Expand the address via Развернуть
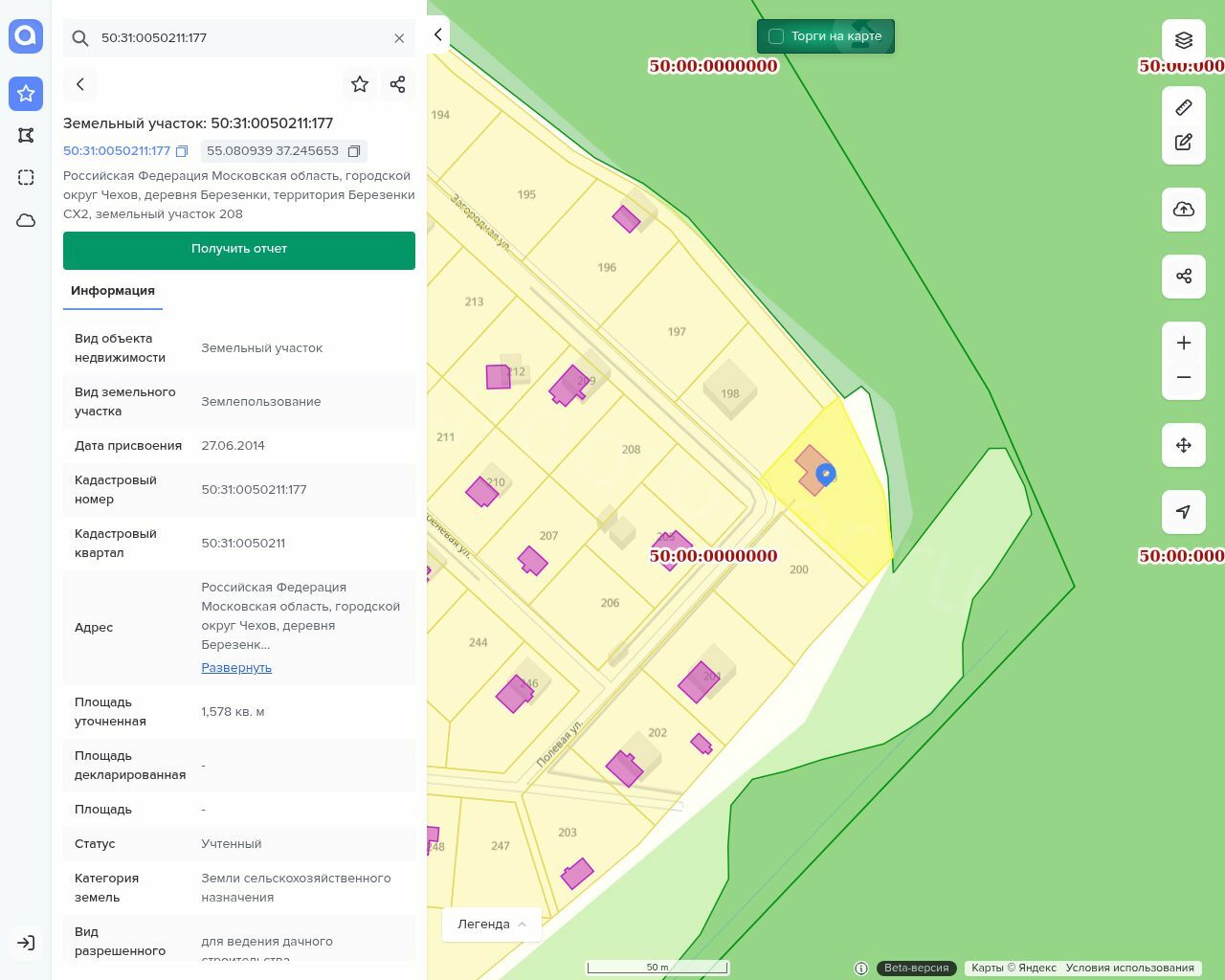The width and height of the screenshot is (1225, 980). [236, 668]
